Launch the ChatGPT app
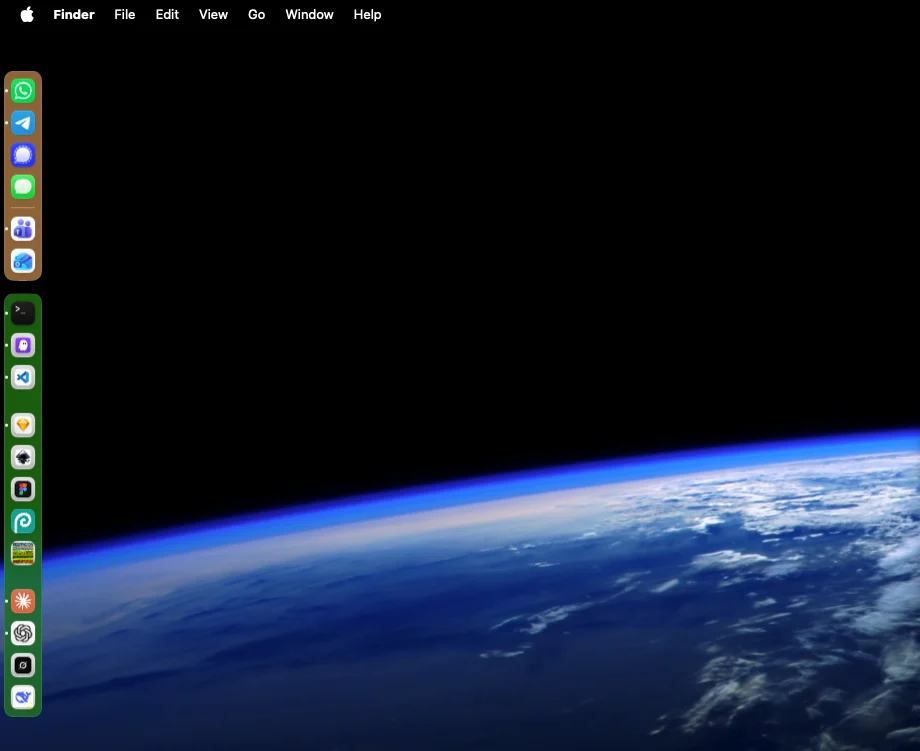The width and height of the screenshot is (920, 751). pos(23,634)
